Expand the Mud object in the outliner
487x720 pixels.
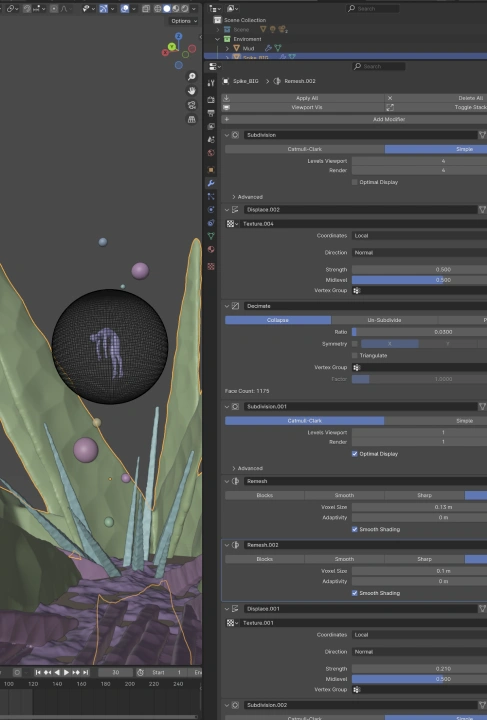[227, 48]
